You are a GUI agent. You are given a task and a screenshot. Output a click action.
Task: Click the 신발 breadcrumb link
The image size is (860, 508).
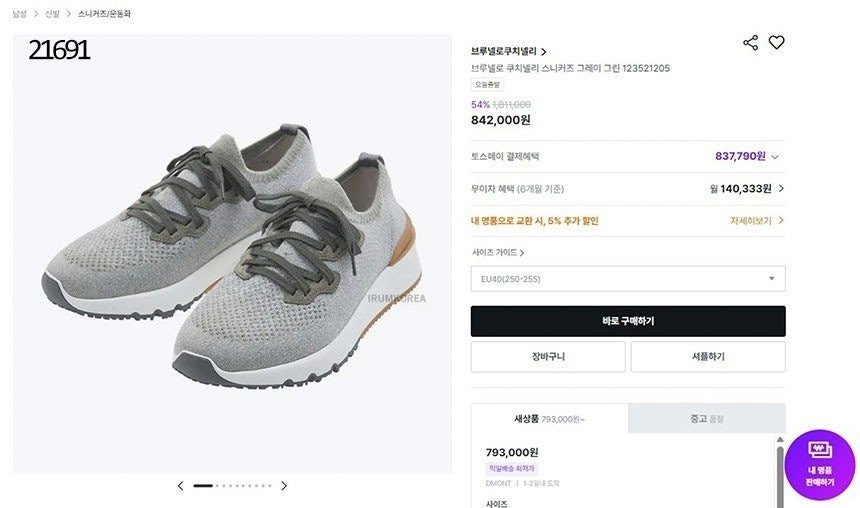click(52, 14)
